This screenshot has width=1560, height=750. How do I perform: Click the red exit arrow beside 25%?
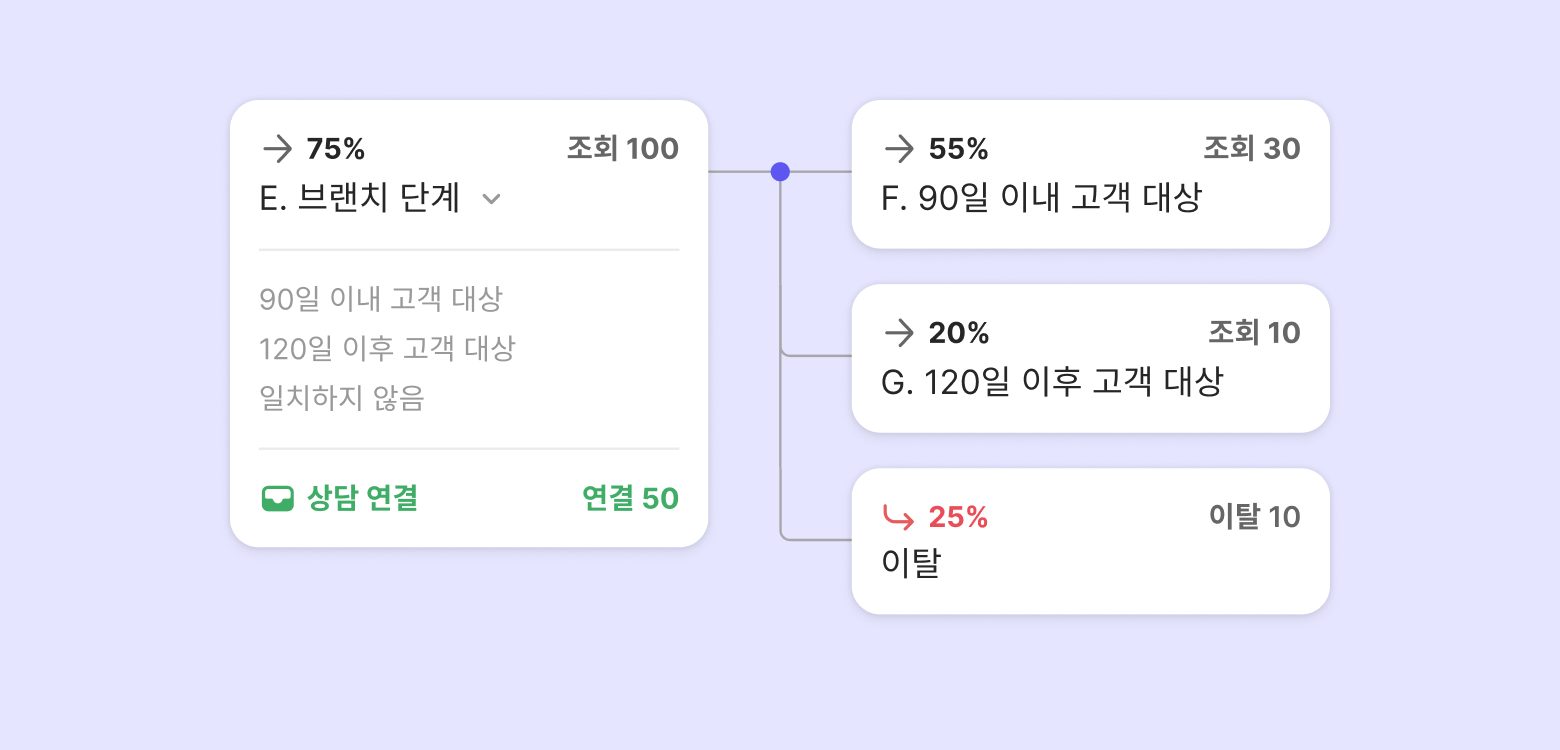click(898, 517)
